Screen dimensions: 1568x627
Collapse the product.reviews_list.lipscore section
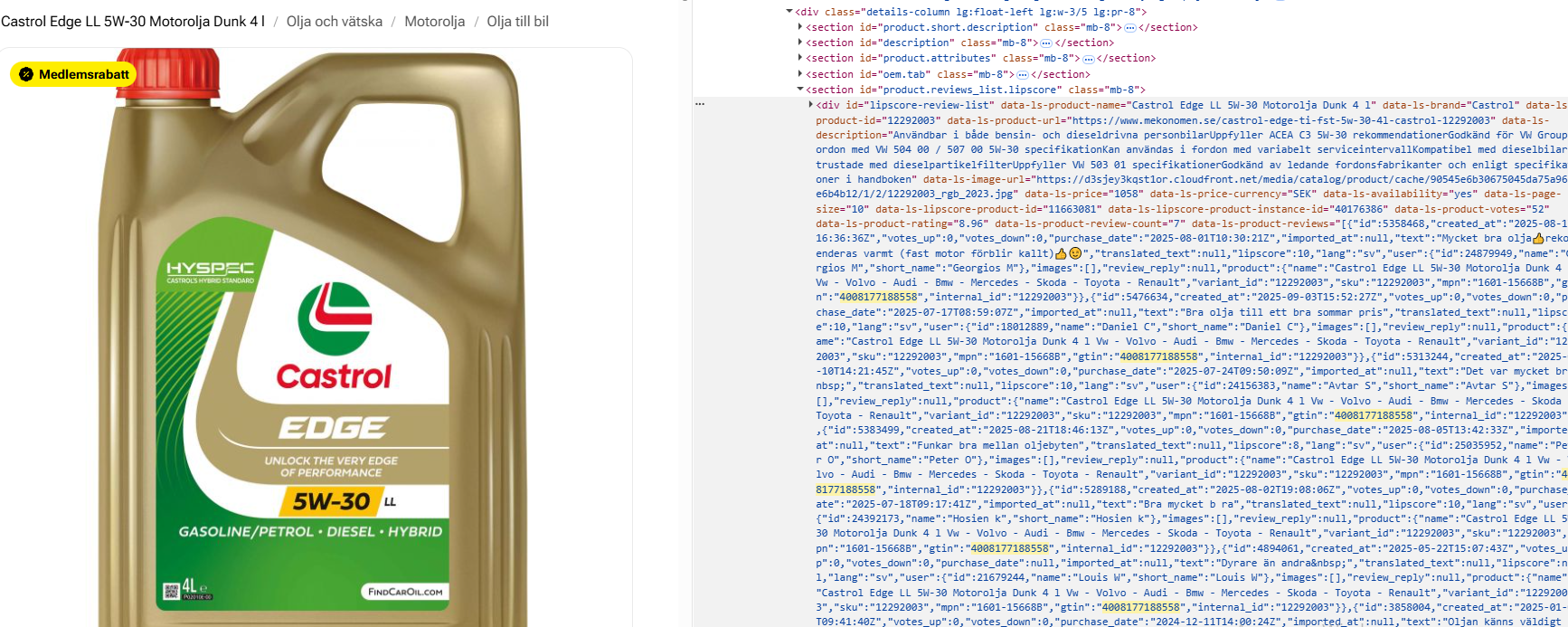coord(800,90)
